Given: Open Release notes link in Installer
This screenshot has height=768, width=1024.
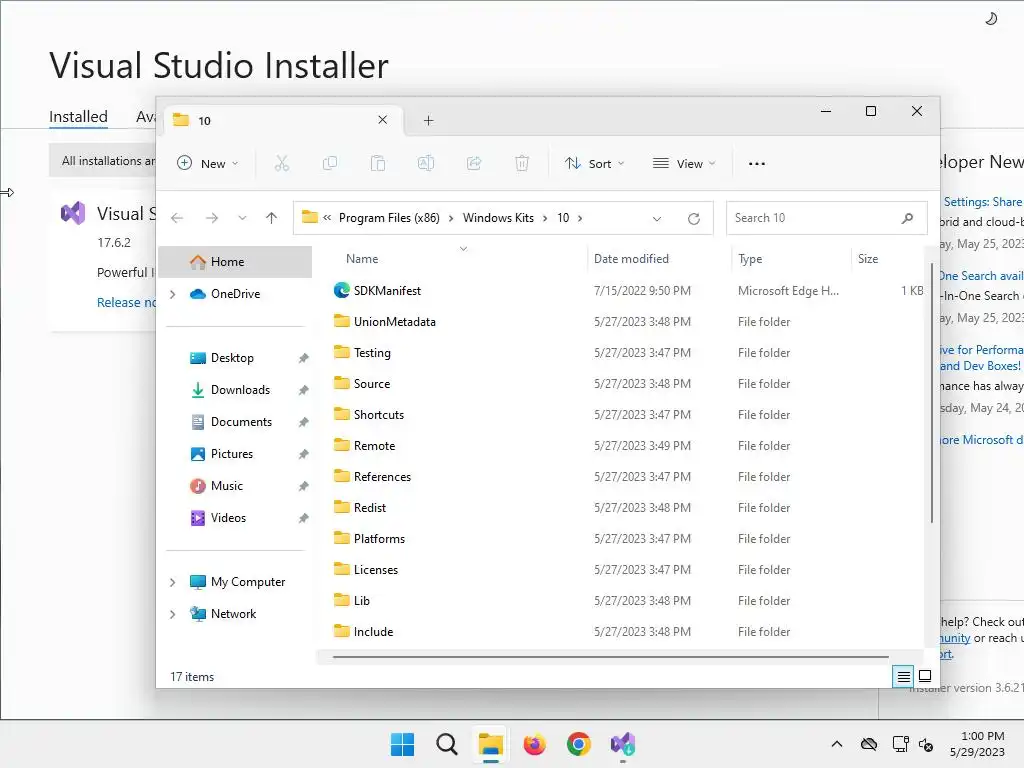Looking at the screenshot, I should [x=127, y=302].
